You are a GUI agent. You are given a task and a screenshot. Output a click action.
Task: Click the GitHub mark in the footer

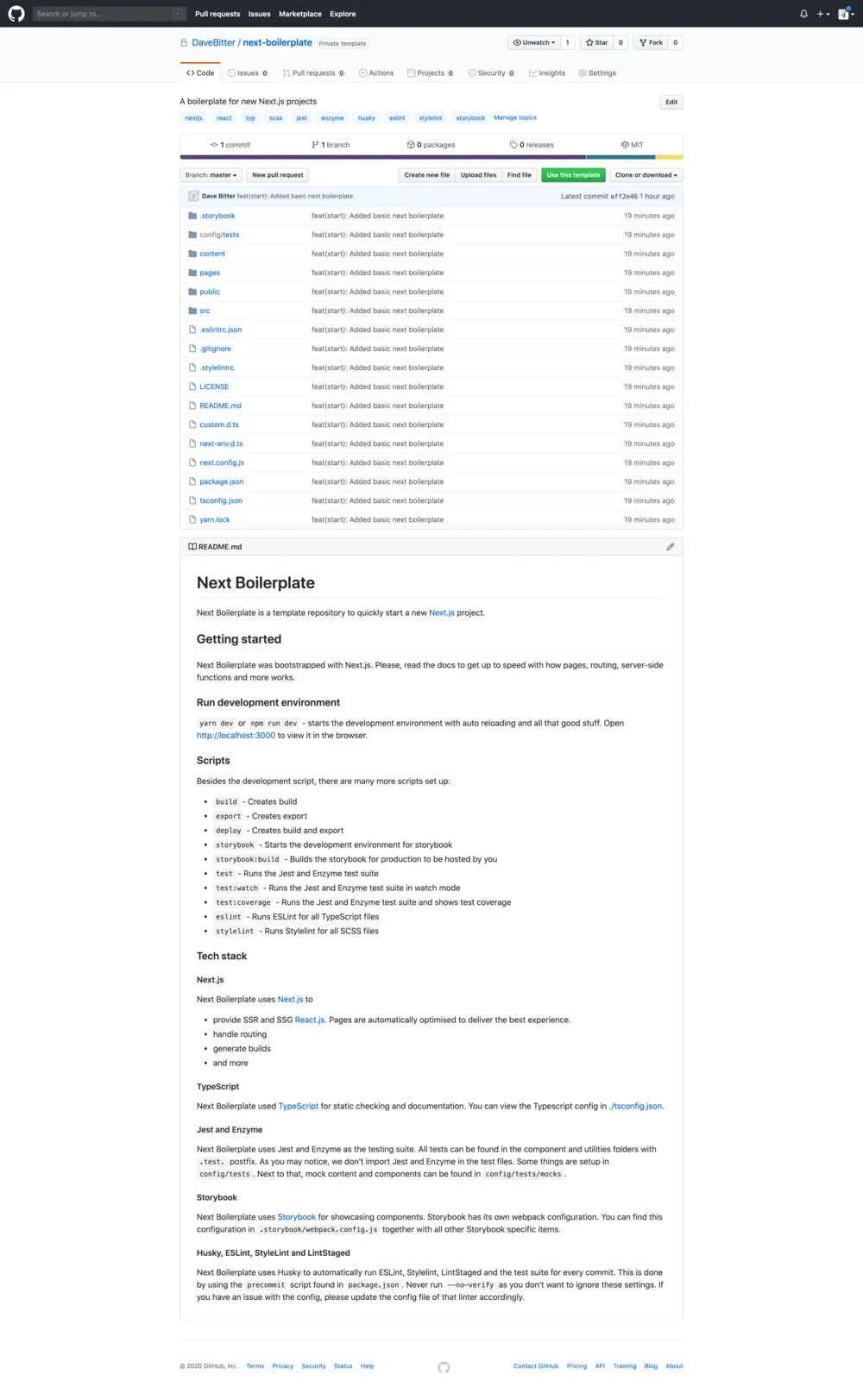click(x=444, y=1367)
